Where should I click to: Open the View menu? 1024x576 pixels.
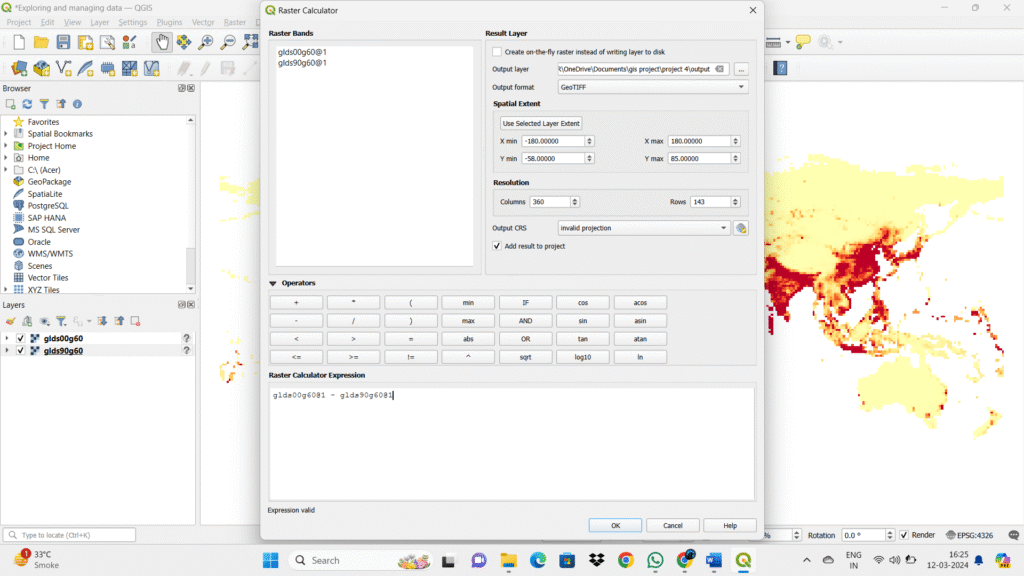click(x=72, y=22)
